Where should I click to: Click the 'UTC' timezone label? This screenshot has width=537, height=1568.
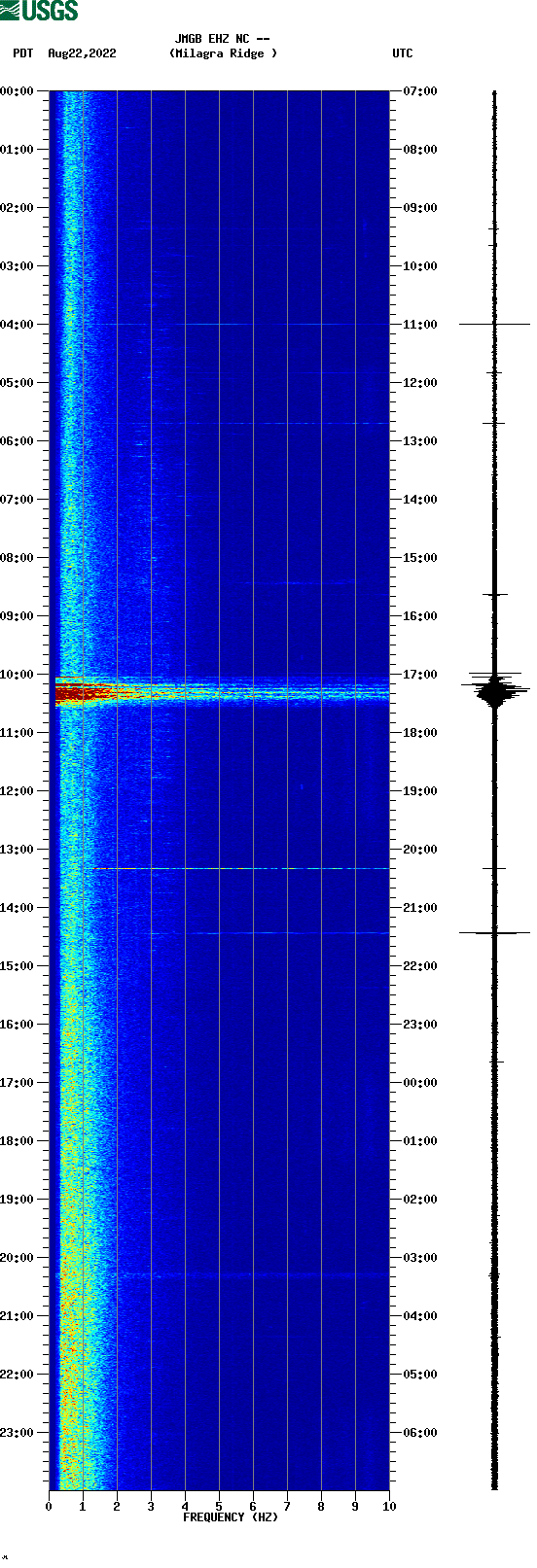[x=403, y=53]
